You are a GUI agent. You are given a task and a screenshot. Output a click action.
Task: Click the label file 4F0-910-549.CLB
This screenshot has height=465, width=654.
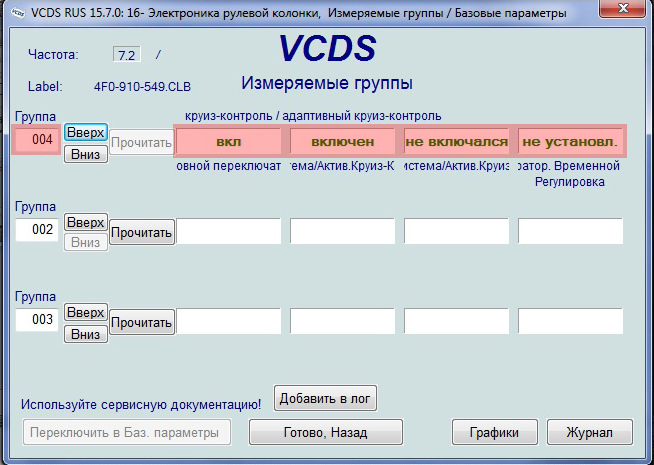pyautogui.click(x=142, y=87)
